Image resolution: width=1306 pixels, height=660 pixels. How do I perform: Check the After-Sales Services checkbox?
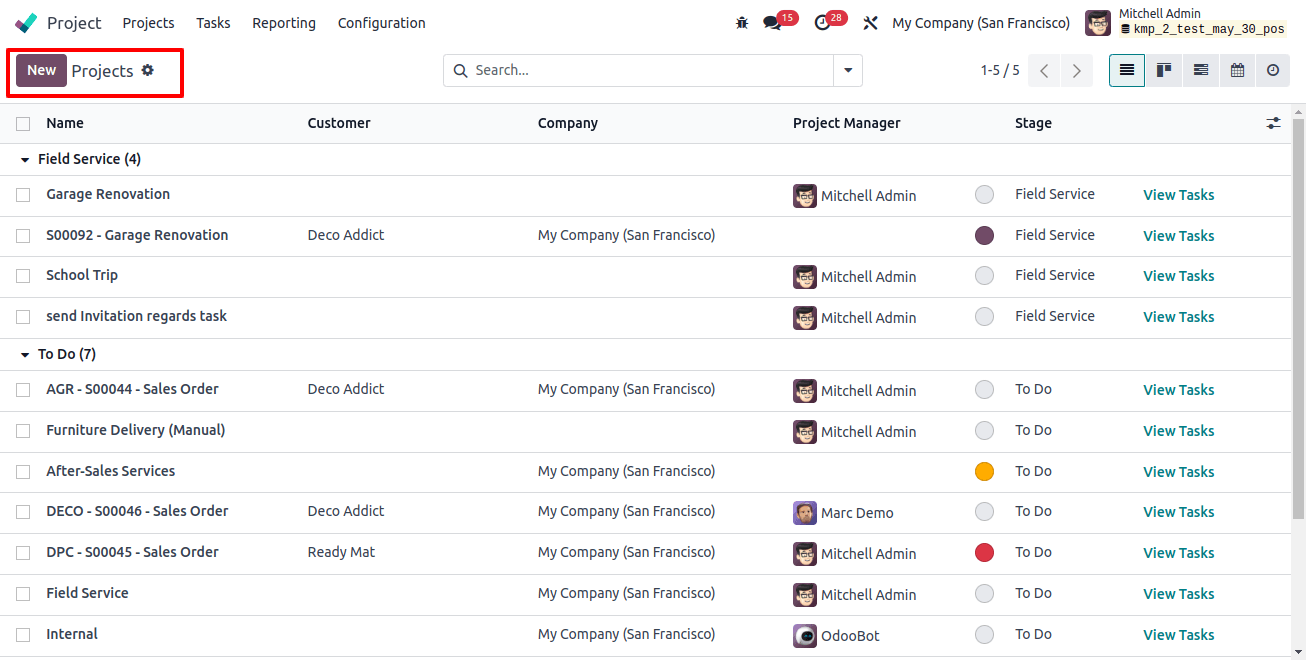coord(23,472)
